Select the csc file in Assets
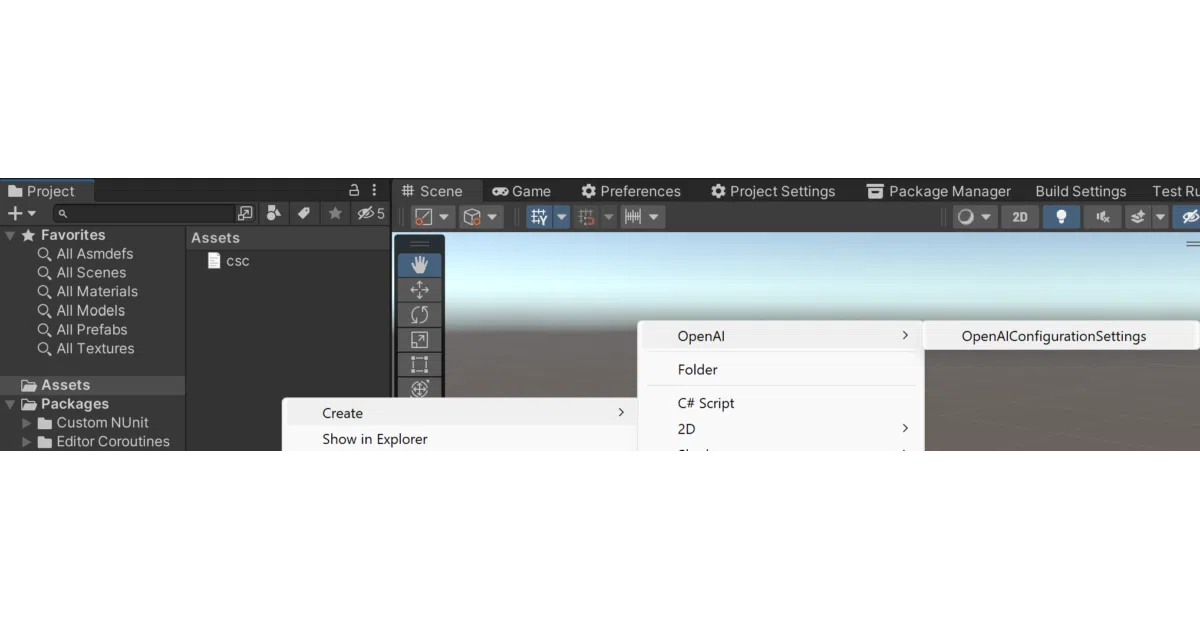The image size is (1200, 630). click(x=228, y=261)
